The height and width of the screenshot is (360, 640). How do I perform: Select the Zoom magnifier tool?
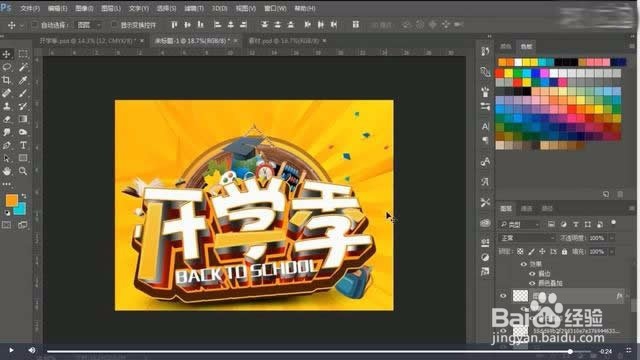(x=23, y=171)
